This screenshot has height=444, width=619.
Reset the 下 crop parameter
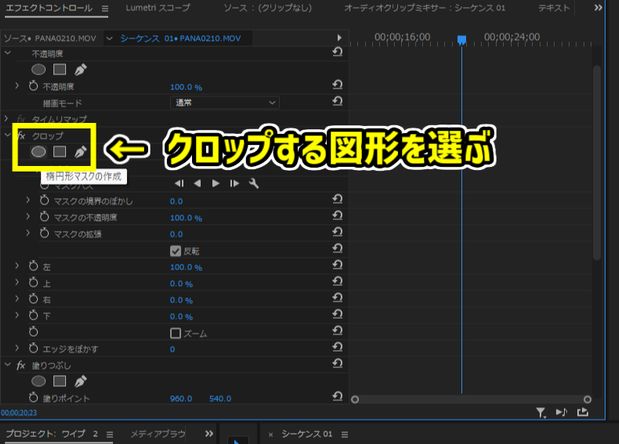point(338,314)
